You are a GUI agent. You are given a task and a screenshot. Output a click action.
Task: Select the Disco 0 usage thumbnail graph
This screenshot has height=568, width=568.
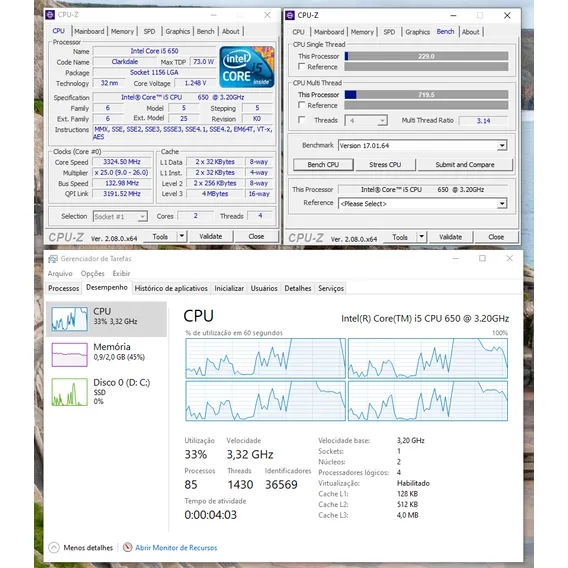[70, 392]
